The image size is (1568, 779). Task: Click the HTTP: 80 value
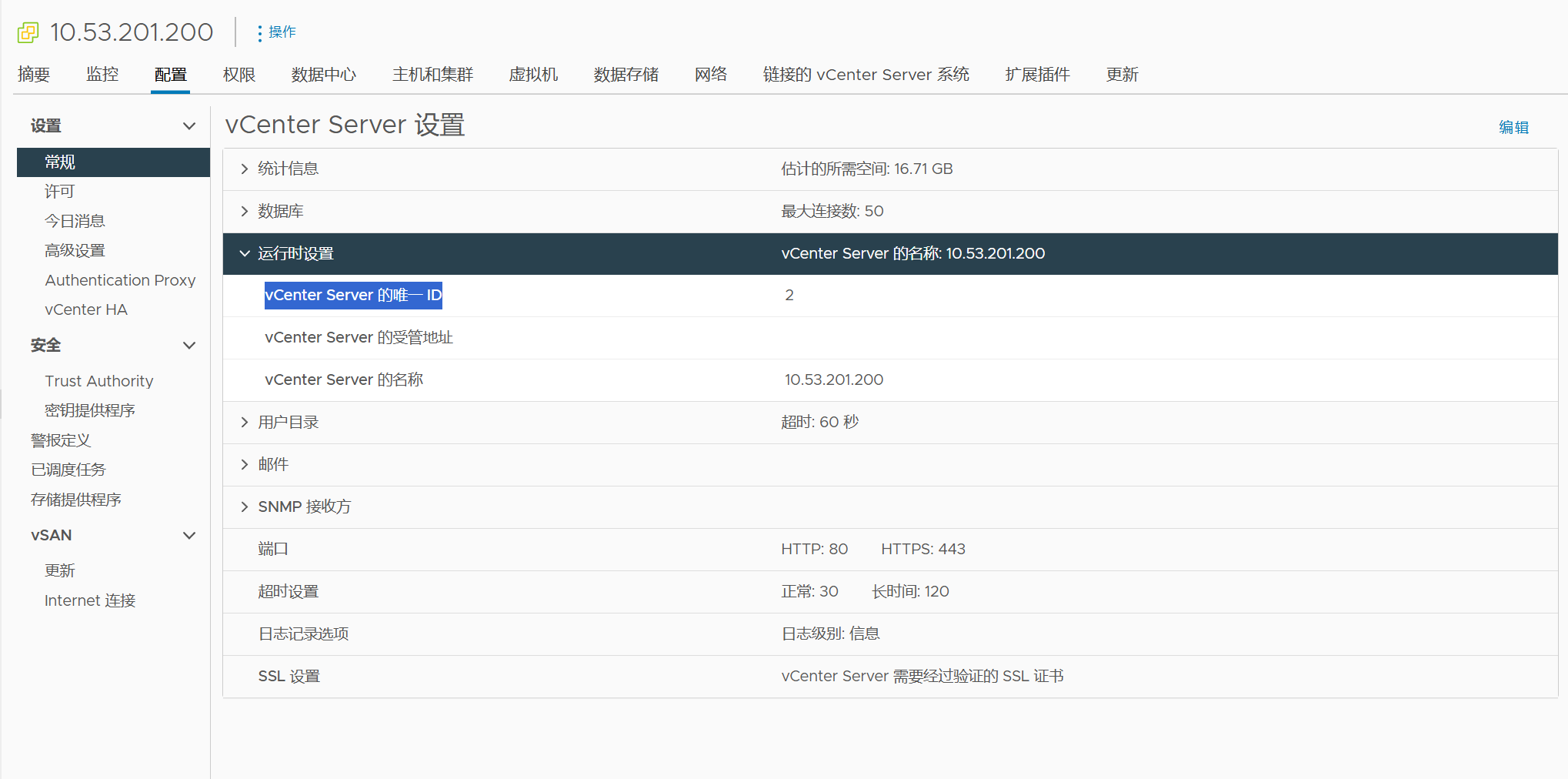click(x=815, y=549)
